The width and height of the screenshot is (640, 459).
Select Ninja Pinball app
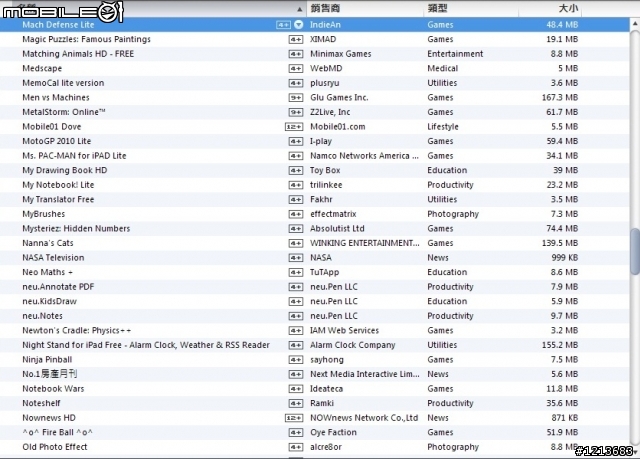point(47,359)
